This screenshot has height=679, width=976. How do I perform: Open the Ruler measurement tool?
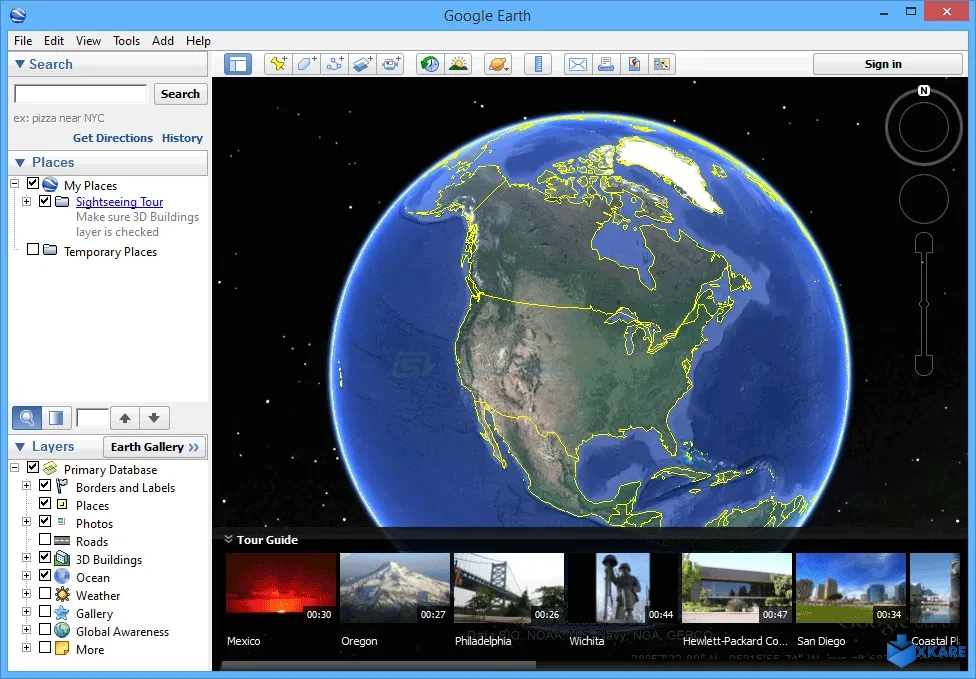point(538,63)
